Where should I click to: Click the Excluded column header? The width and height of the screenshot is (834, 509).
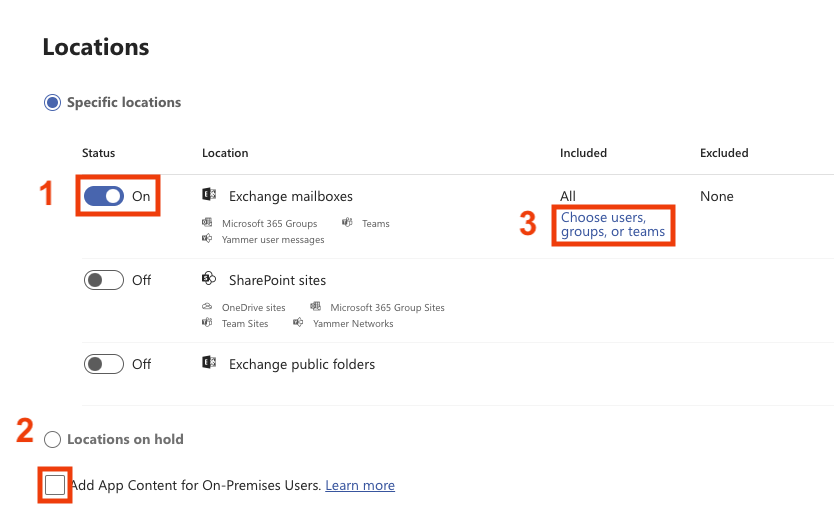724,153
